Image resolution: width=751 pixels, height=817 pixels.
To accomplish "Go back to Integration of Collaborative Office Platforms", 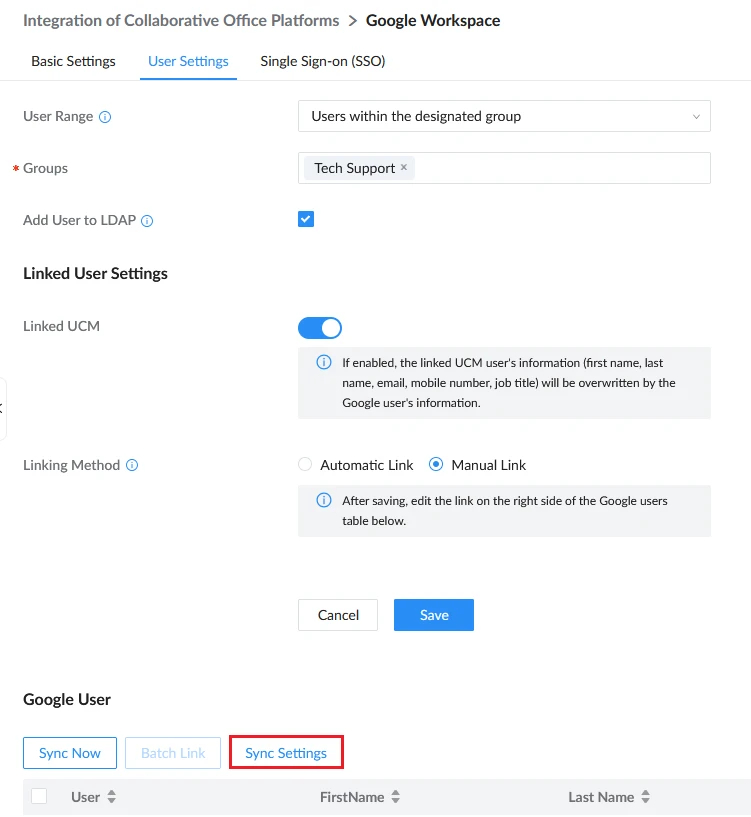I will point(181,20).
